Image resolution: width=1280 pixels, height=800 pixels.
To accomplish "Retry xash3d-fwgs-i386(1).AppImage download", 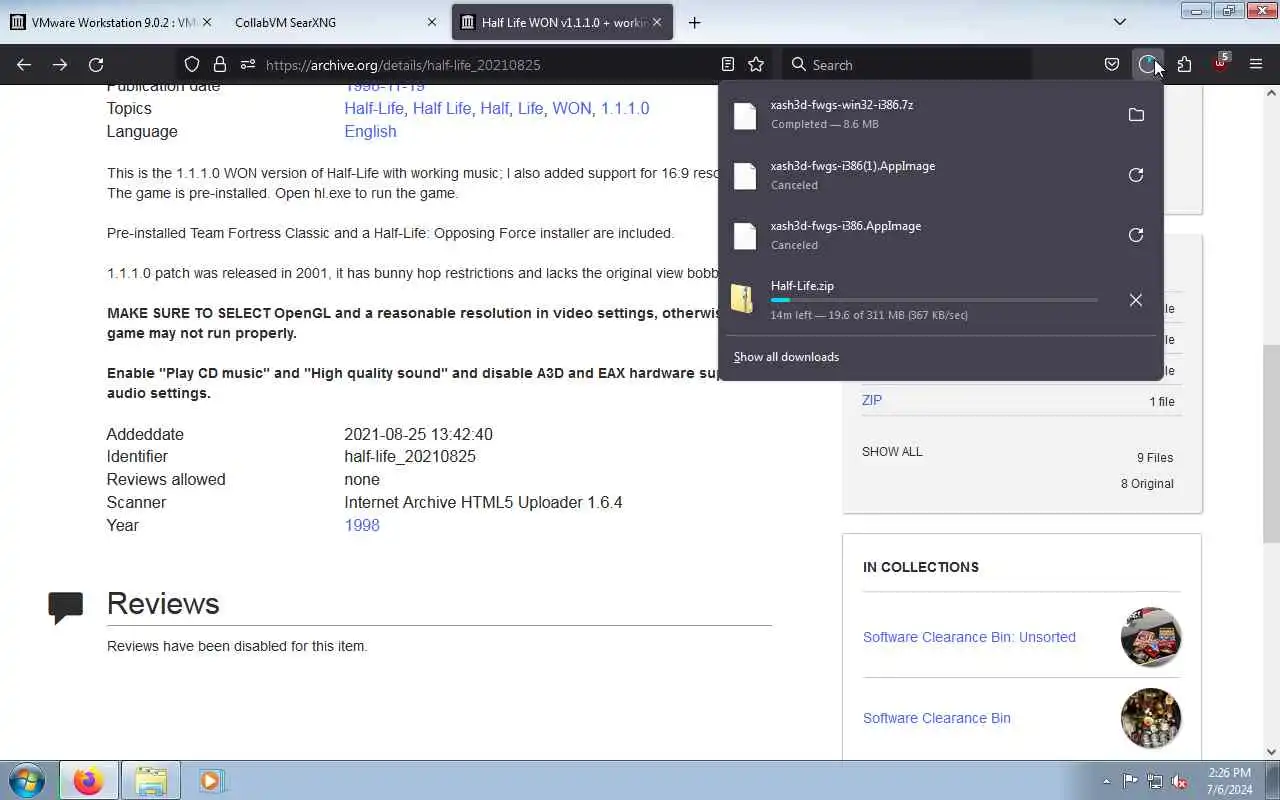I will pyautogui.click(x=1136, y=175).
